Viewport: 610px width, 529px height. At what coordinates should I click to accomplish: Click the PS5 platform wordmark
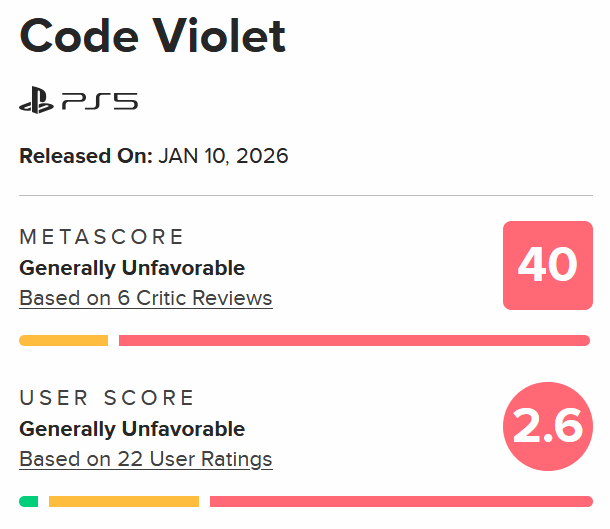100,101
